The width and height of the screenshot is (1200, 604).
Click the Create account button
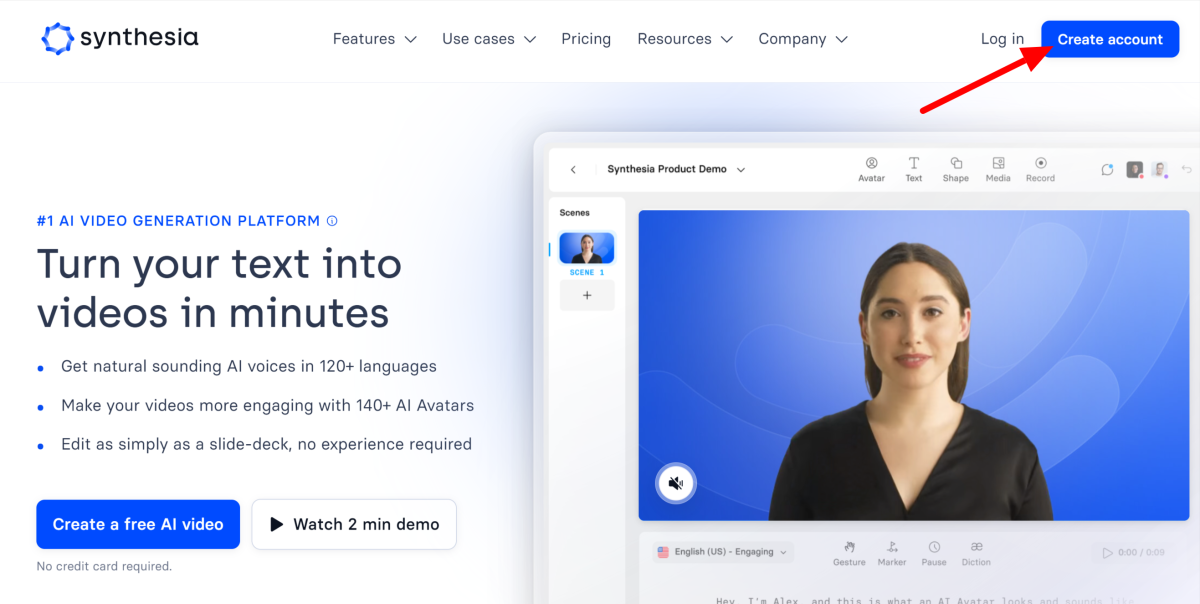1110,39
